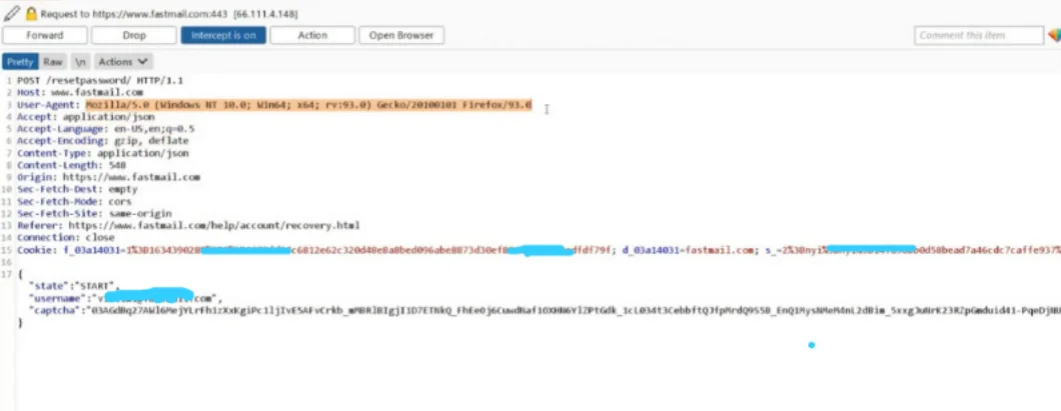1061x411 pixels.
Task: Expand the Actions dropdown
Action: click(x=123, y=62)
